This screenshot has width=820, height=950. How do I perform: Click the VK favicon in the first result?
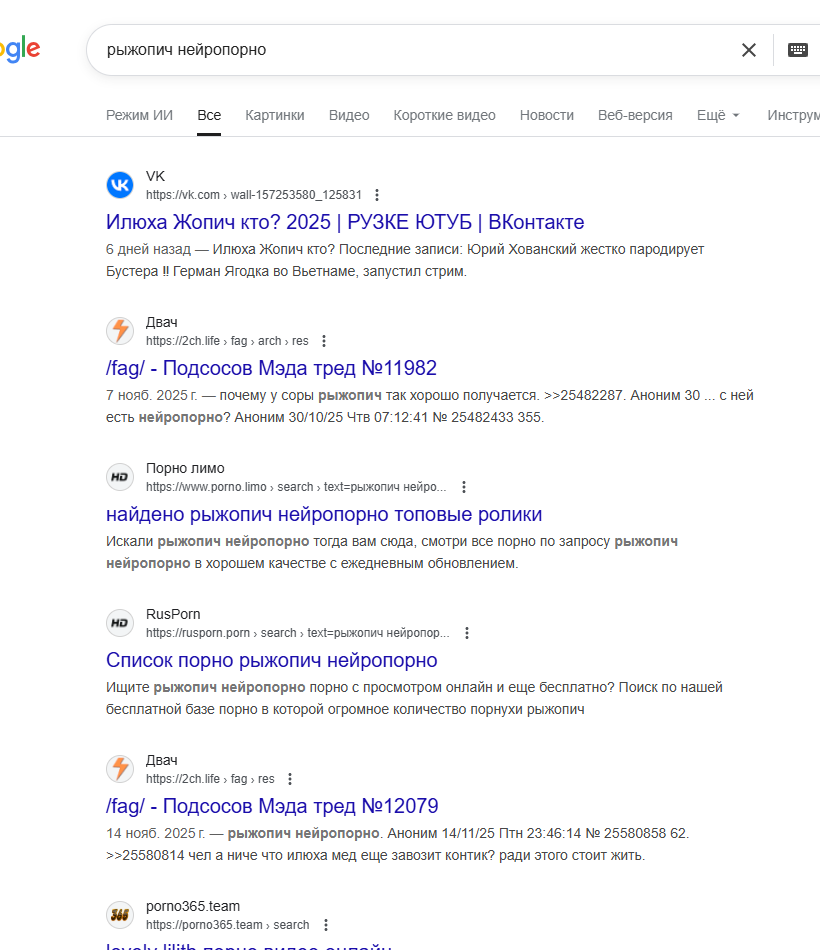pos(120,185)
